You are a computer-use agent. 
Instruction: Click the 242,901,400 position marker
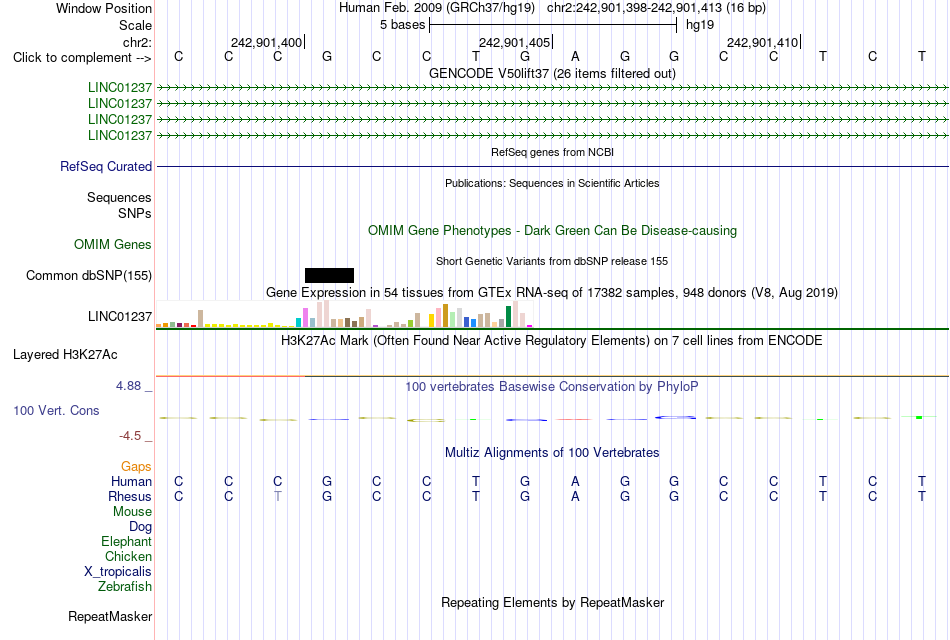tap(267, 42)
